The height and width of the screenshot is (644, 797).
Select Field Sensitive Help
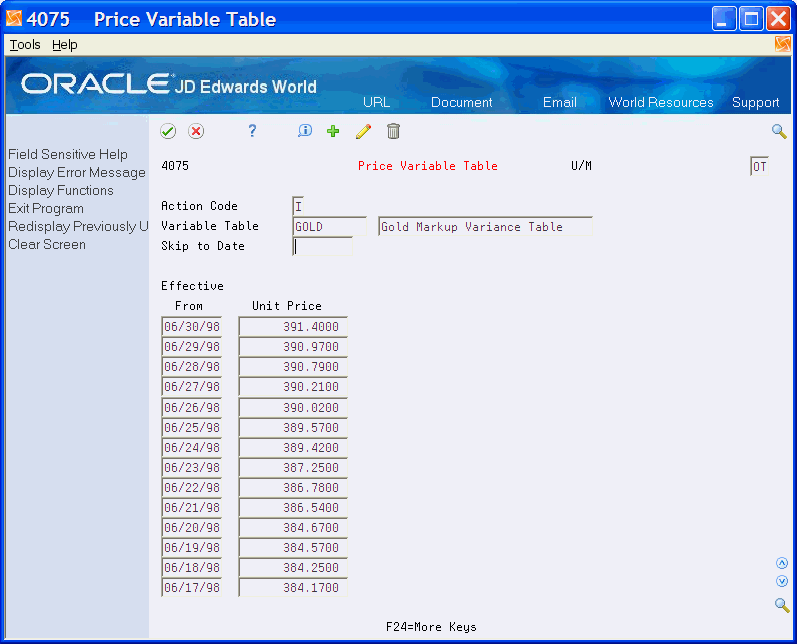pos(68,154)
